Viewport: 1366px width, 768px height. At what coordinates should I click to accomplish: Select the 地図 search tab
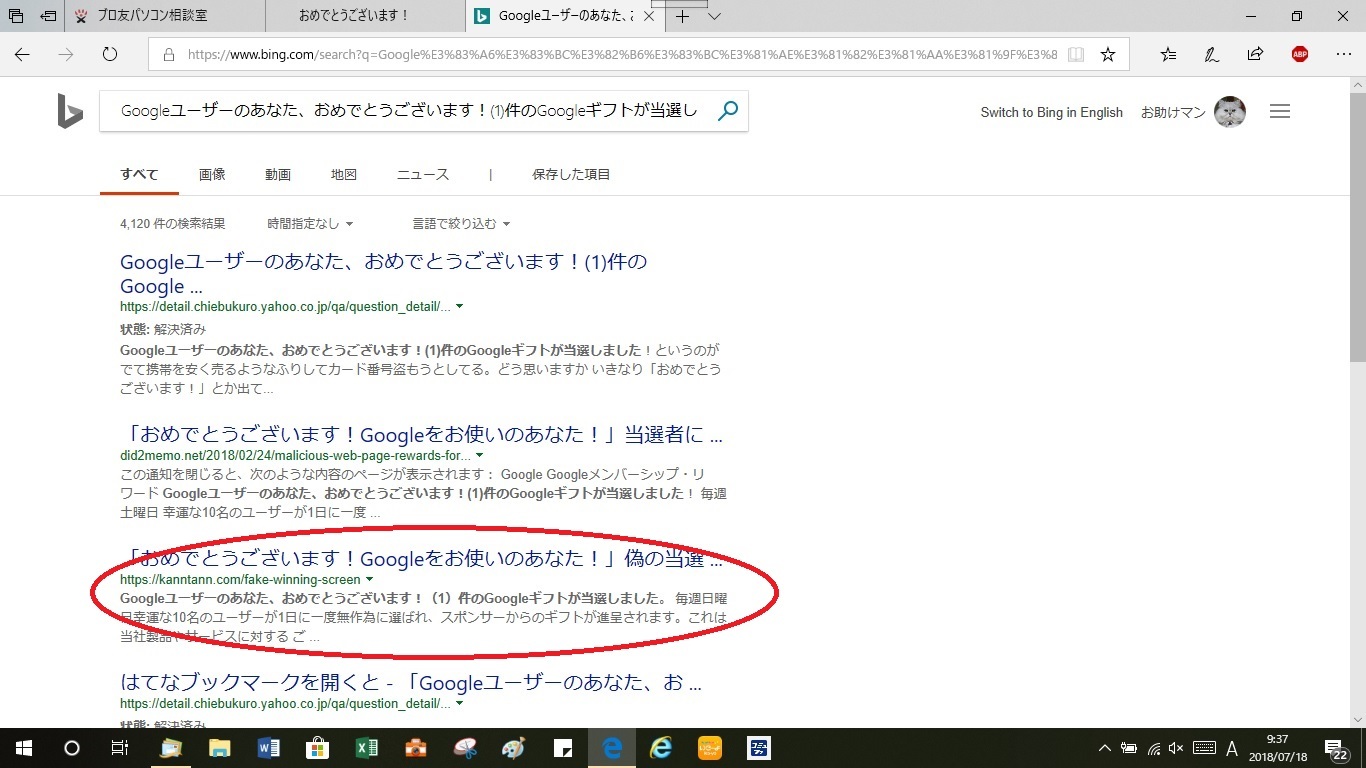[x=344, y=174]
